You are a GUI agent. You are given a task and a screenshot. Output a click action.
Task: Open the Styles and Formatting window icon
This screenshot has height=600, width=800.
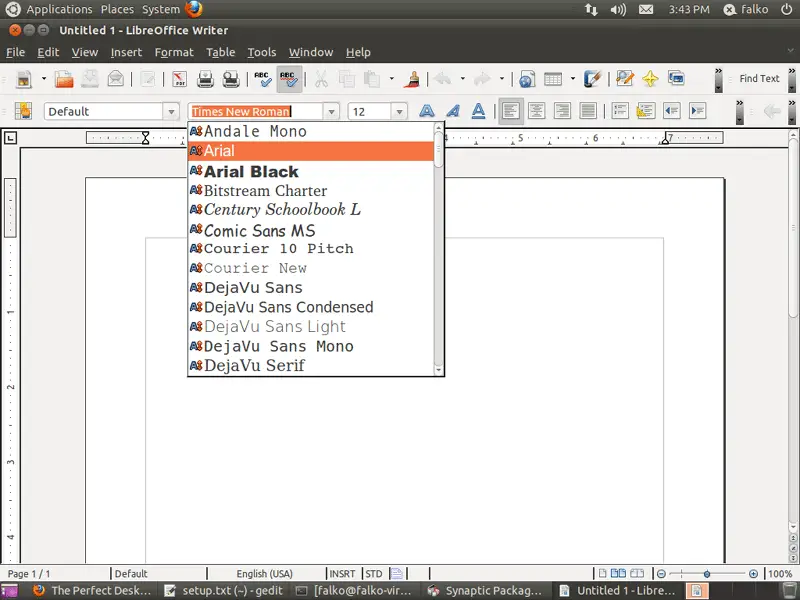coord(23,111)
